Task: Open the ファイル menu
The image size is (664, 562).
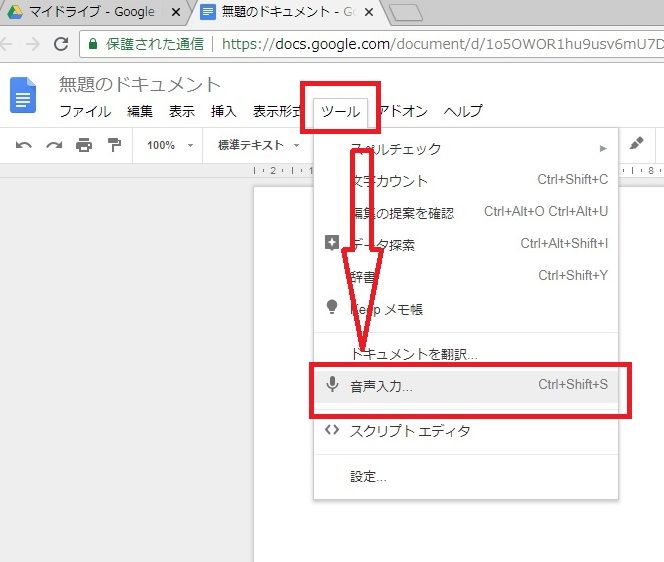Action: (x=85, y=111)
